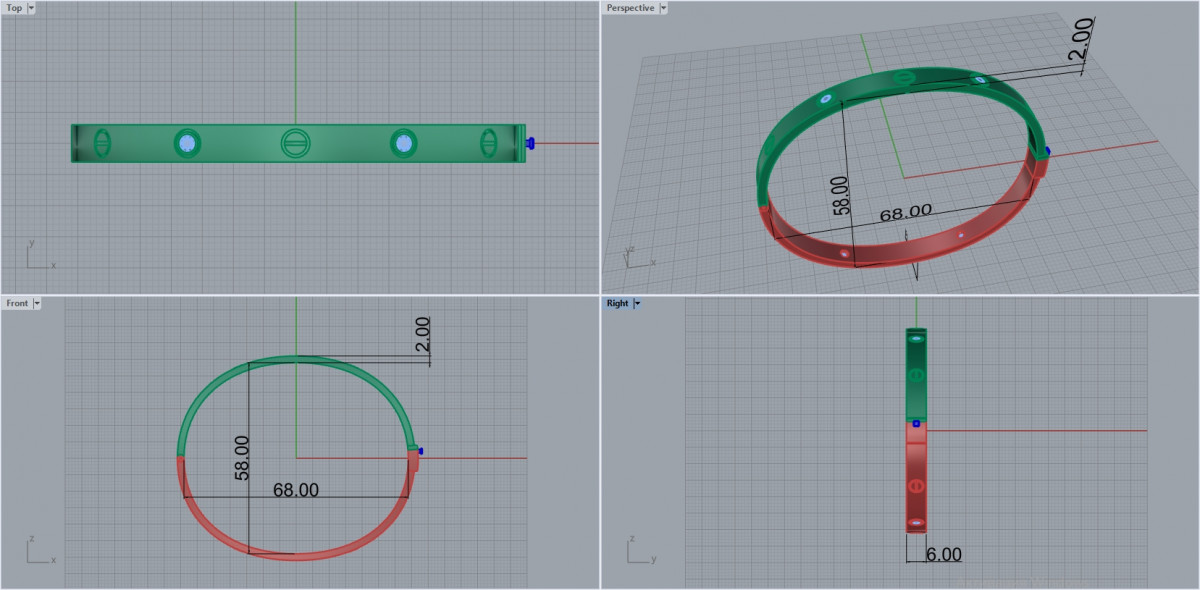Click the 6.00 dimension in Right view
Screen dimensions: 1200x590
coord(944,554)
